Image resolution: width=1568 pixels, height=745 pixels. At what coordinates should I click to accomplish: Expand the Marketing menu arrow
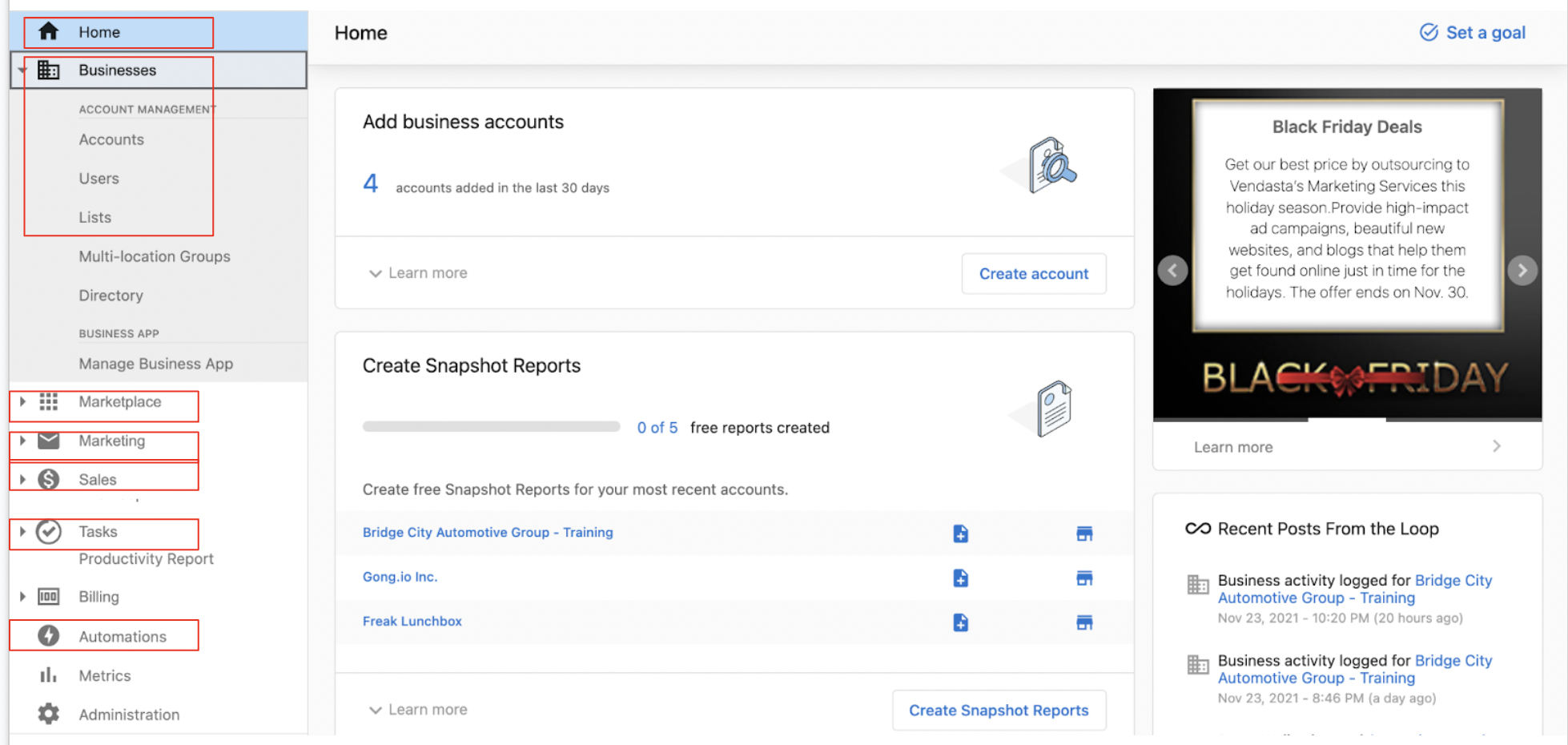22,441
